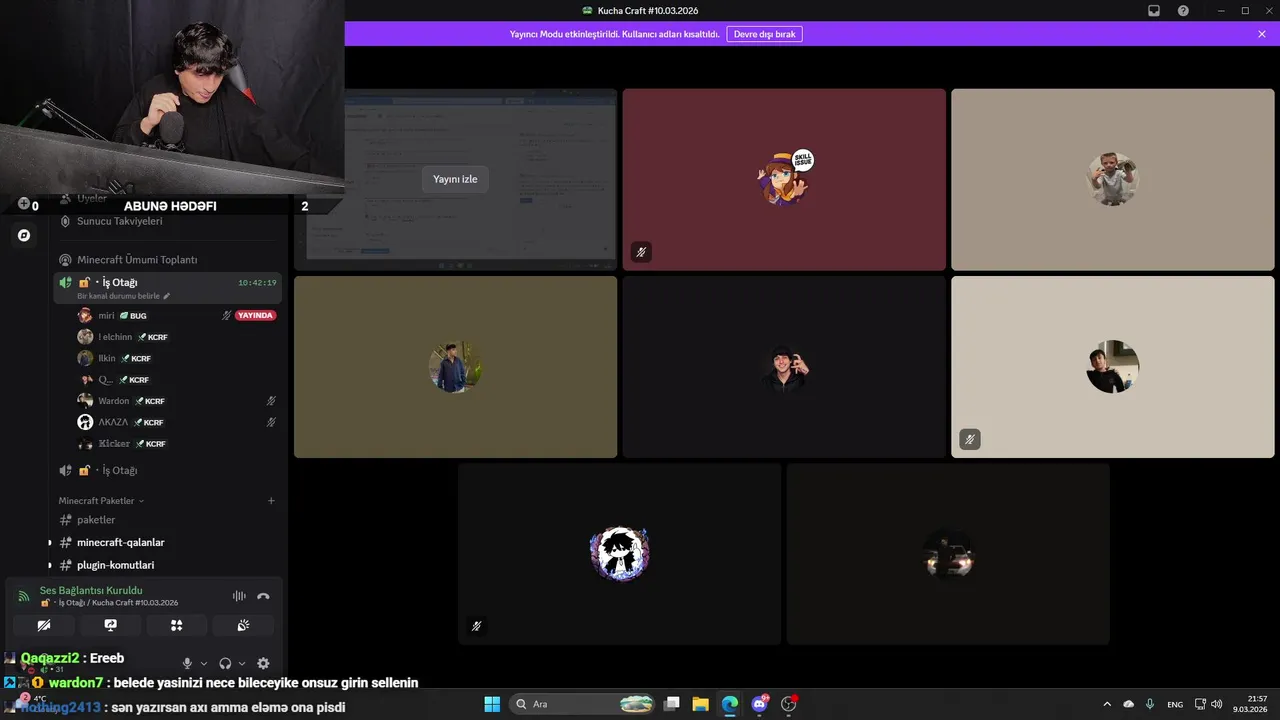The height and width of the screenshot is (720, 1280).
Task: Select the car headlights avatar video tile
Action: pos(948,553)
